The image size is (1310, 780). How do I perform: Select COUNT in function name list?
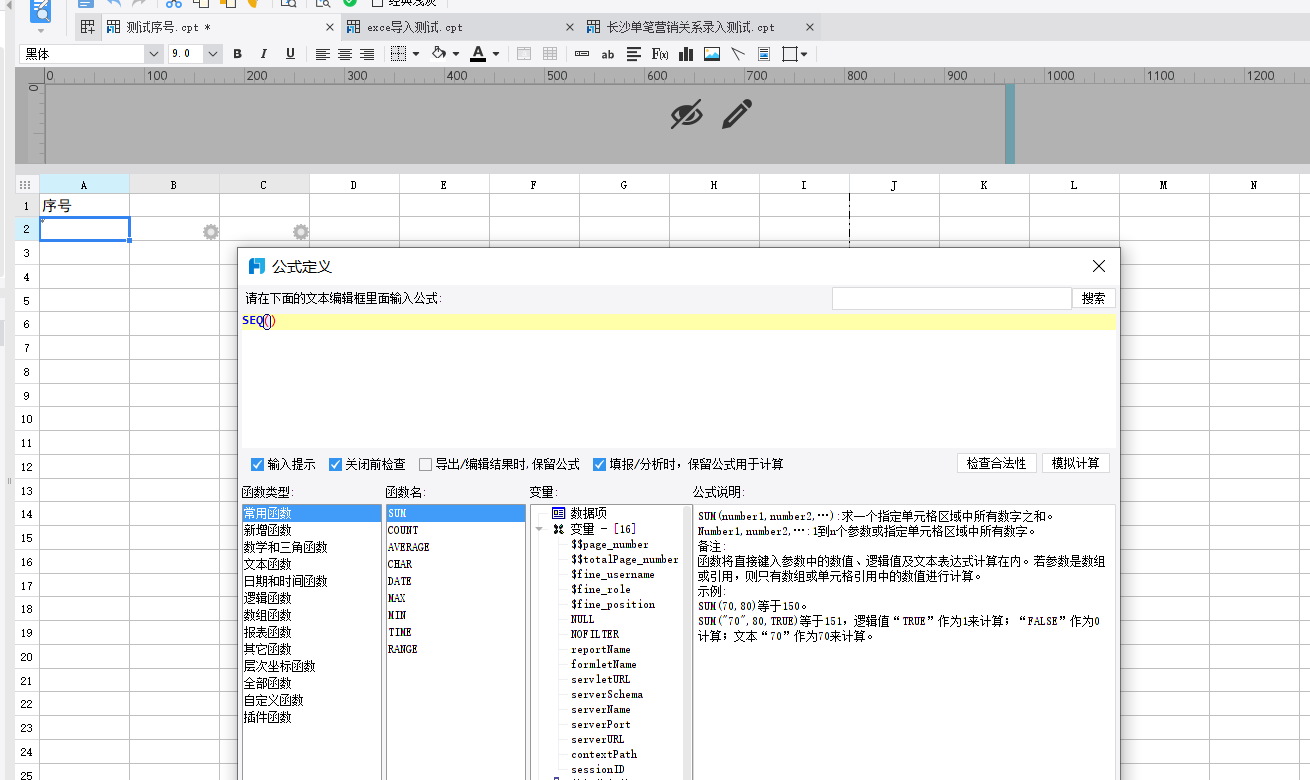[x=403, y=530]
